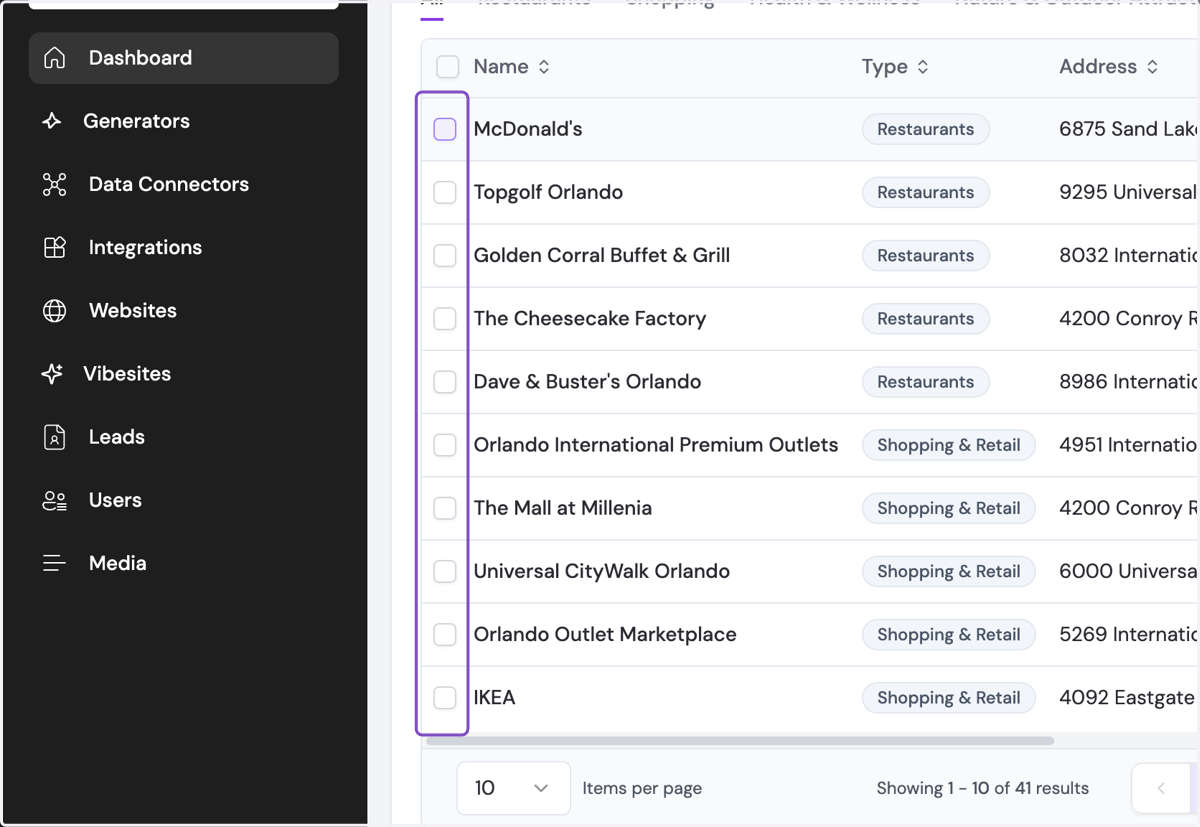The image size is (1200, 827).
Task: Click the 4092 Eastgate address cell
Action: click(x=1129, y=698)
